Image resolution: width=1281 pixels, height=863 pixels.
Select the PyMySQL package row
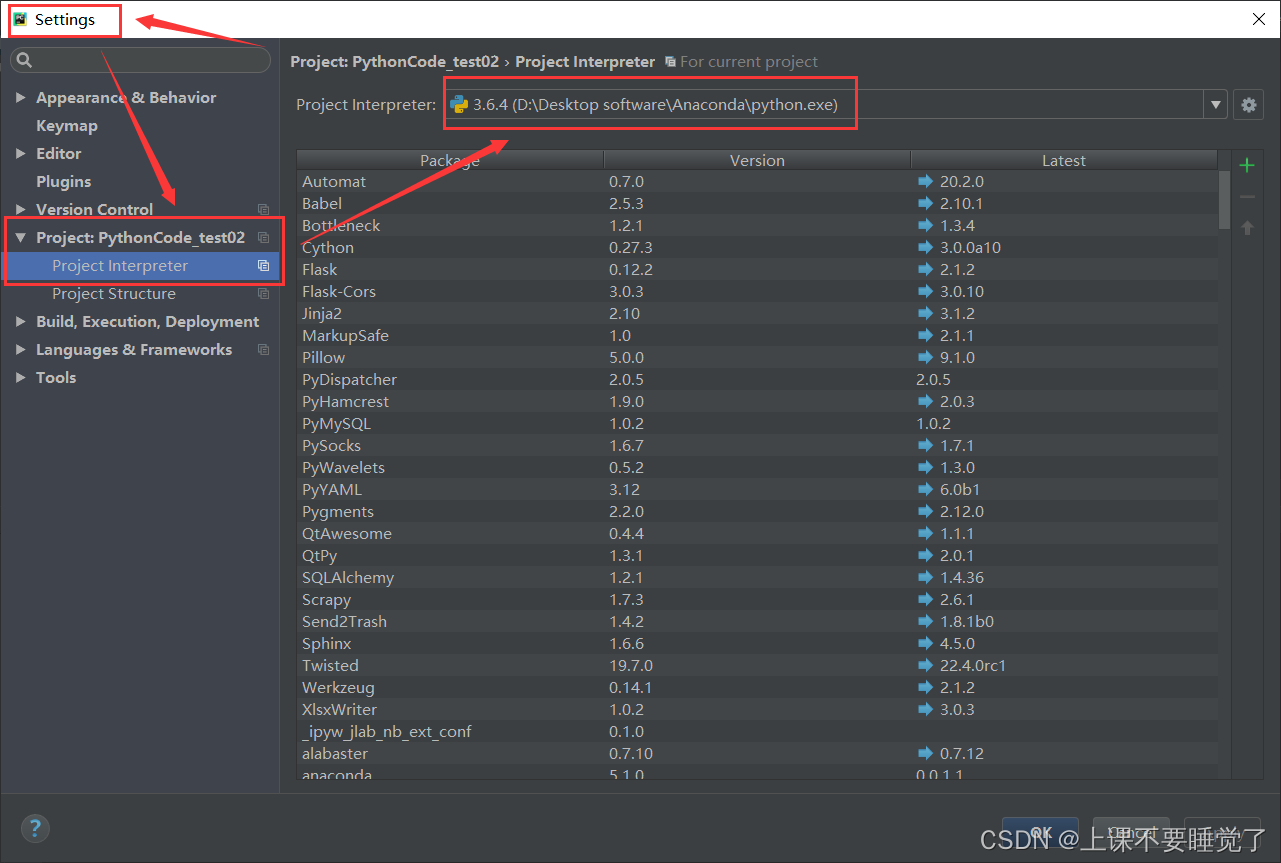pos(757,424)
